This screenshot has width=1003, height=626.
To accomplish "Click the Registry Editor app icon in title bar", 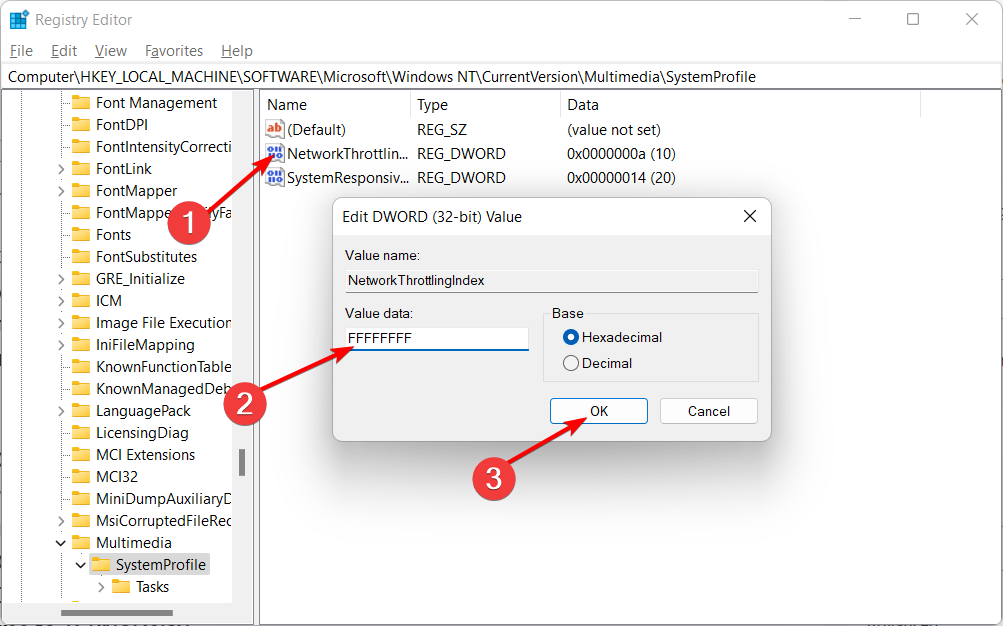I will pos(17,18).
